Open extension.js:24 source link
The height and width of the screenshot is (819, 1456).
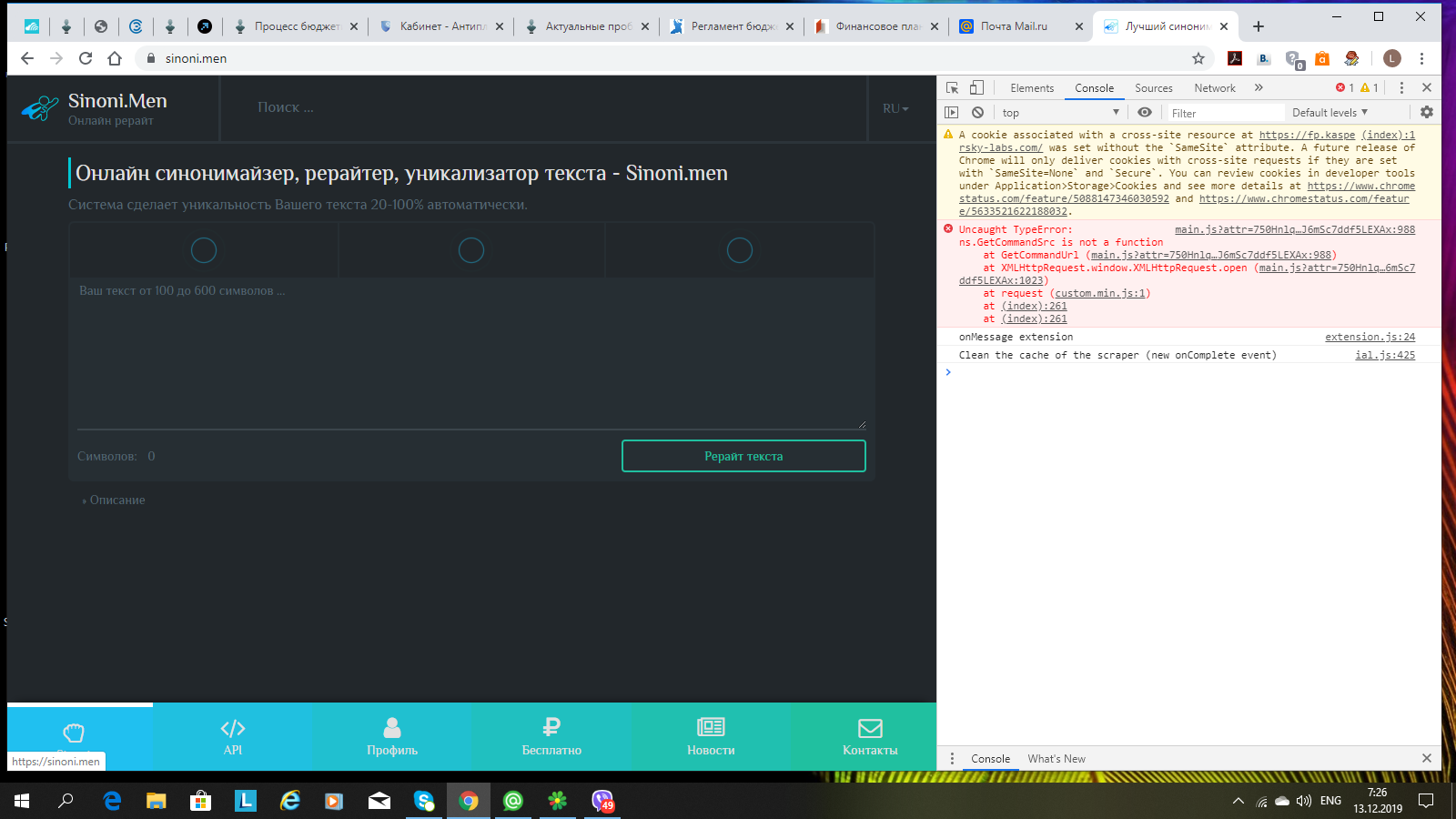point(1370,337)
